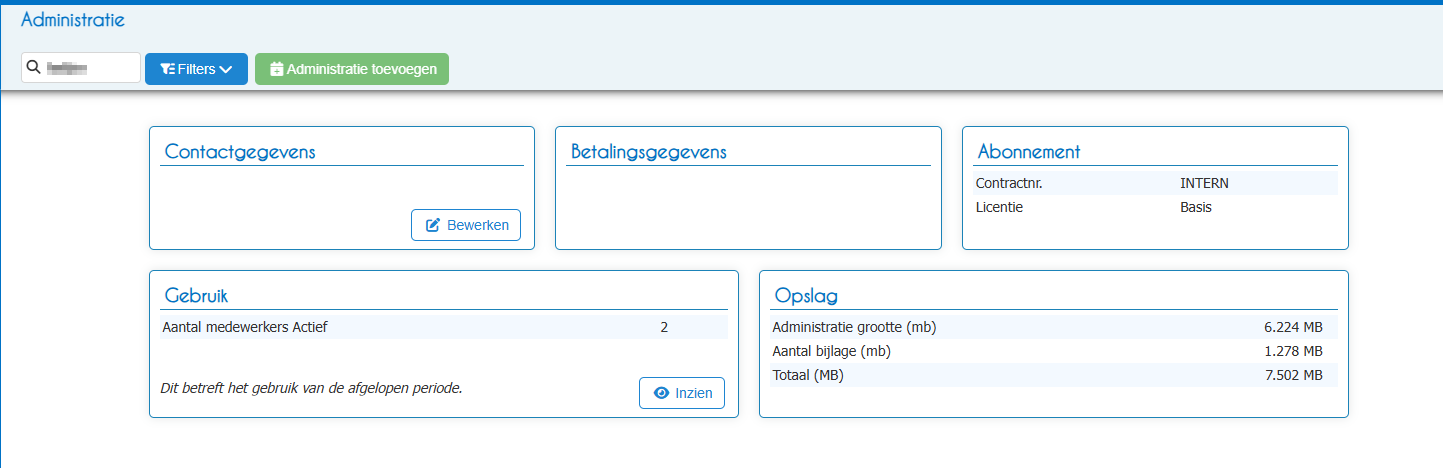The height and width of the screenshot is (468, 1443).
Task: Click the Licentie label
Action: tap(999, 207)
